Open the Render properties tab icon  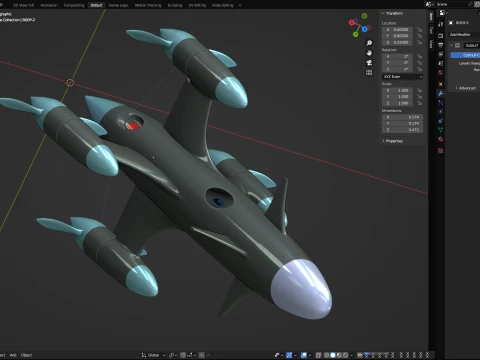441,35
